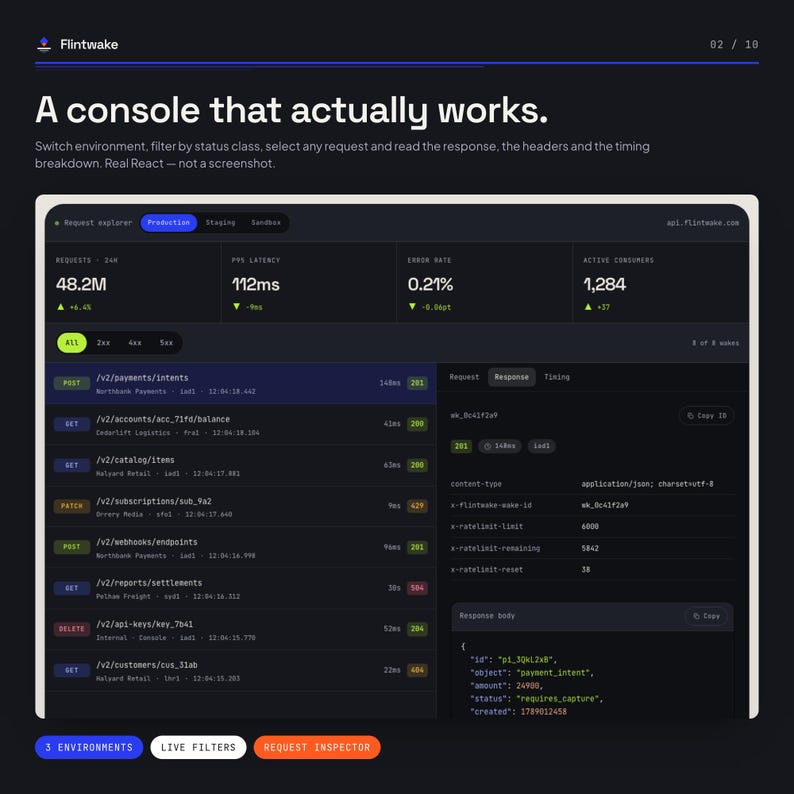Click the down arrow beside -9ms
Screen dimensions: 794x794
236,306
